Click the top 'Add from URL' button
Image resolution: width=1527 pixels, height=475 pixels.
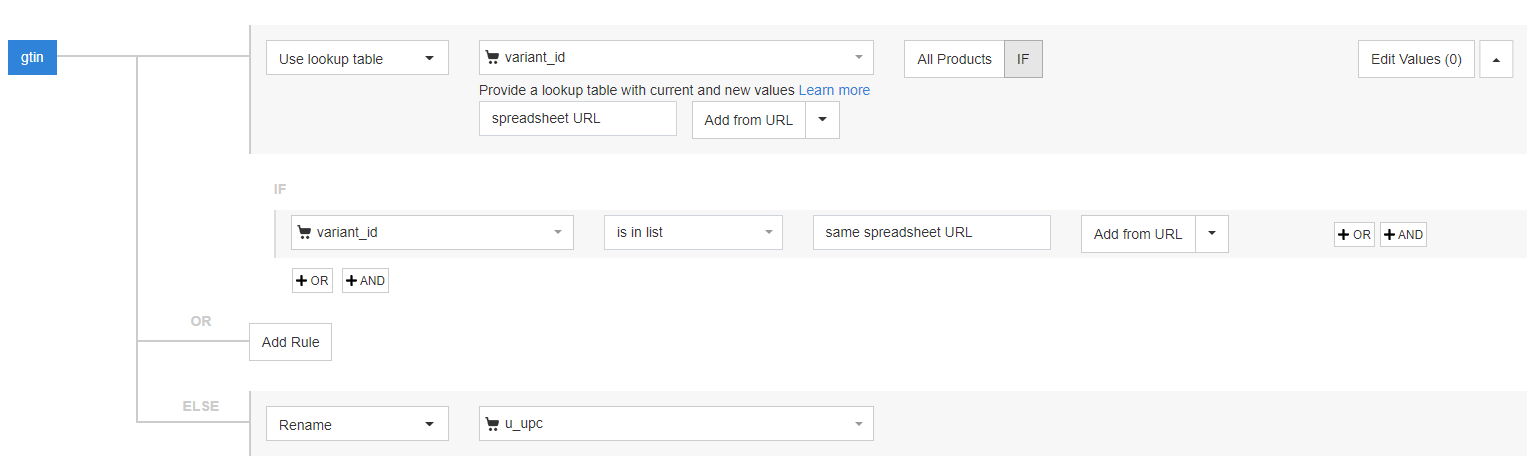[748, 120]
